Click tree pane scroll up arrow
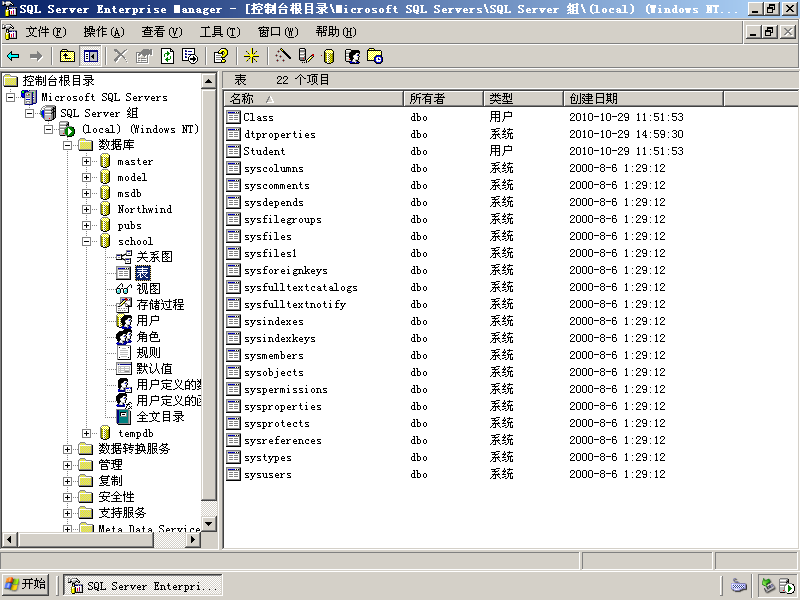The height and width of the screenshot is (600, 800). point(209,81)
